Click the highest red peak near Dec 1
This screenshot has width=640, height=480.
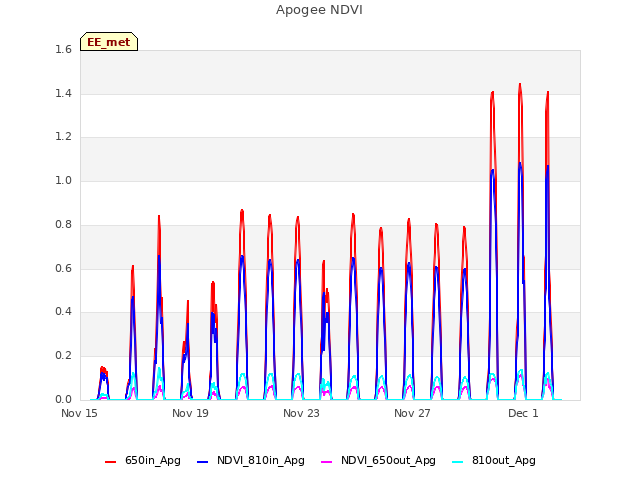[520, 85]
